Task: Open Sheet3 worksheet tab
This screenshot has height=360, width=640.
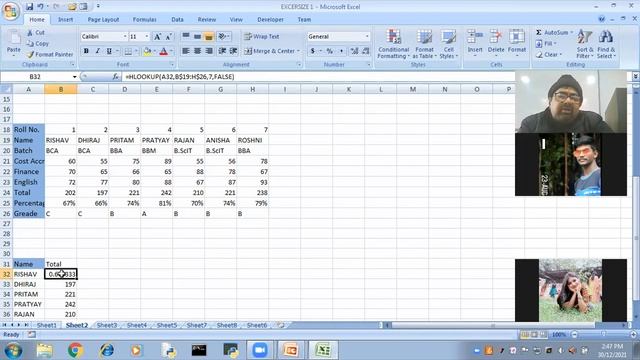Action: 107,325
